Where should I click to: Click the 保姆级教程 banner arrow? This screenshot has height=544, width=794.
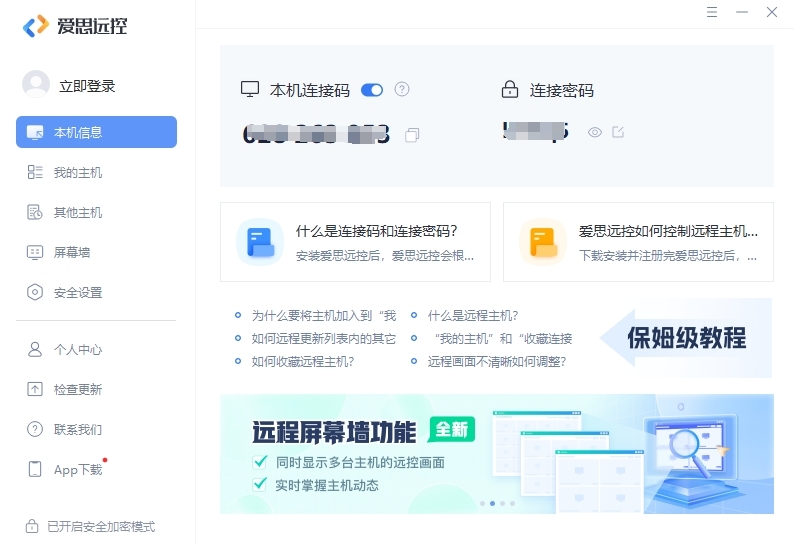coord(686,338)
